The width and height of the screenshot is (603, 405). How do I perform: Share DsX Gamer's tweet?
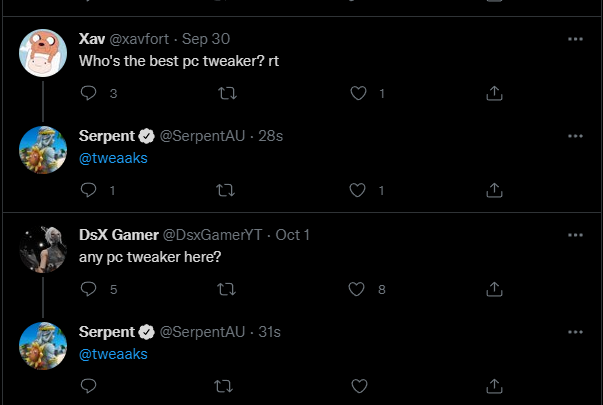(493, 289)
